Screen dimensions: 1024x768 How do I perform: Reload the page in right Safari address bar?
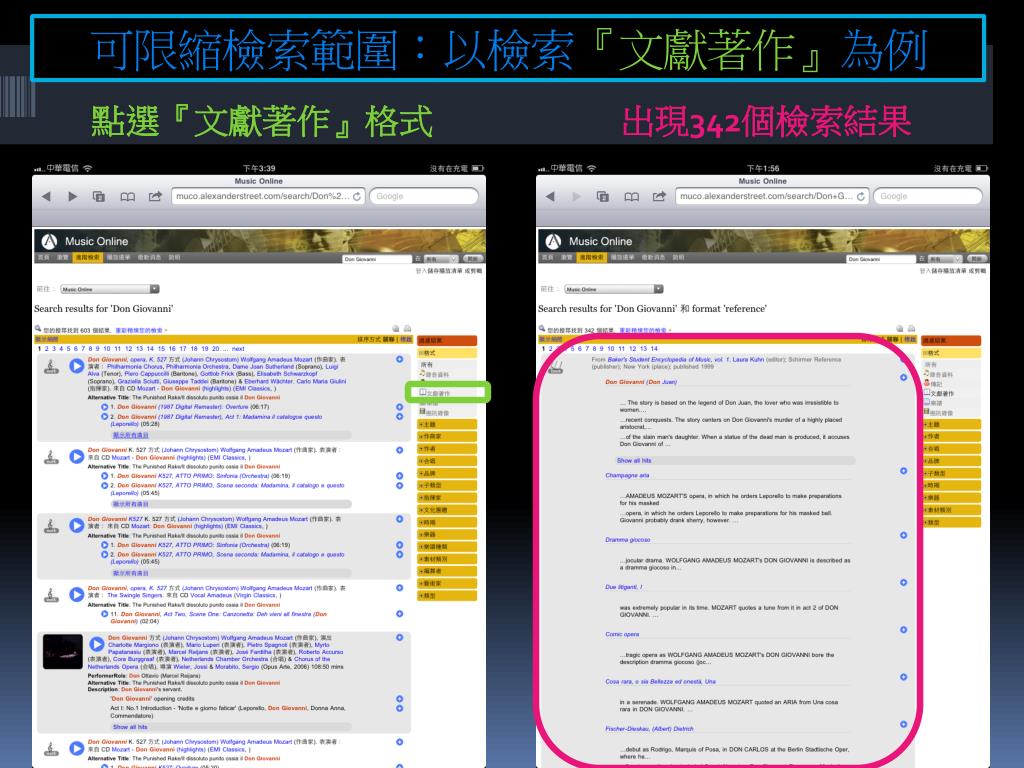coord(861,197)
